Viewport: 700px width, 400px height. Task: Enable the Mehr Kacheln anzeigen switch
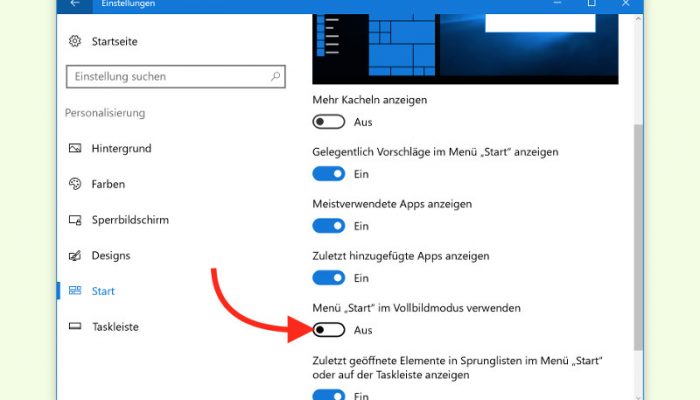pyautogui.click(x=329, y=122)
